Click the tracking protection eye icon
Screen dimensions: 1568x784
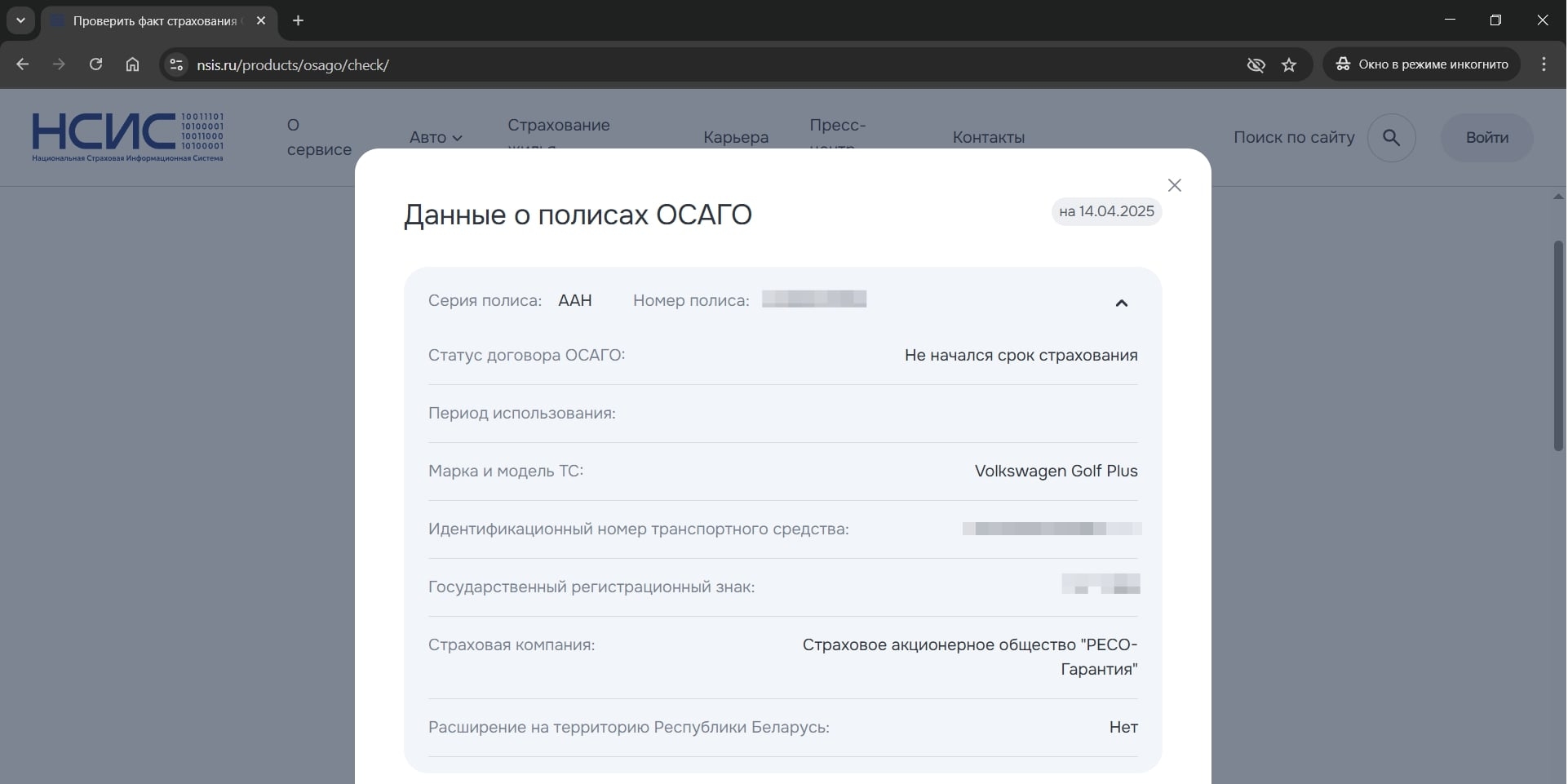click(1256, 64)
